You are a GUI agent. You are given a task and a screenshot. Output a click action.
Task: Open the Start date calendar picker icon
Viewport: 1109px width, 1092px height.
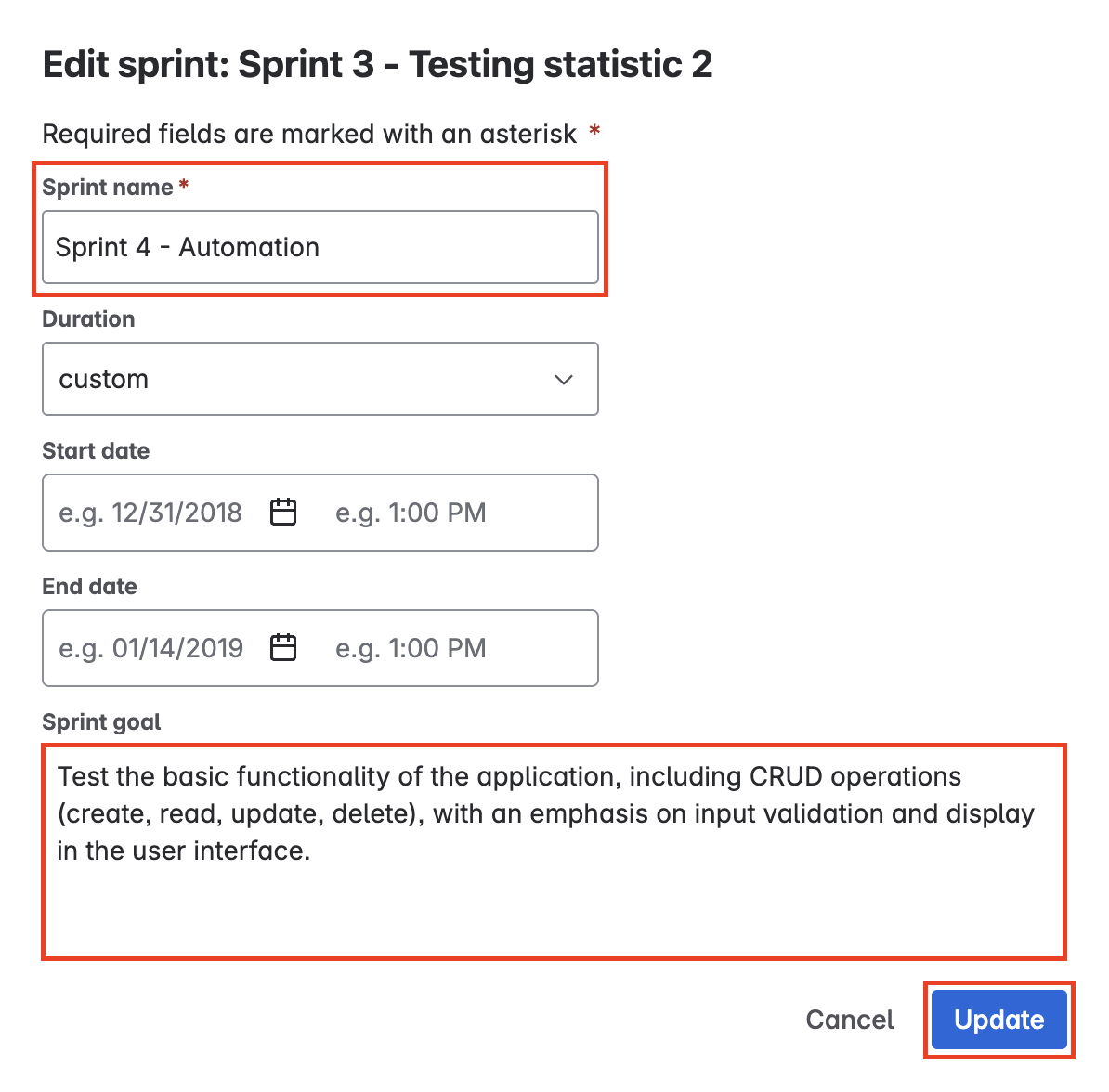pyautogui.click(x=283, y=513)
